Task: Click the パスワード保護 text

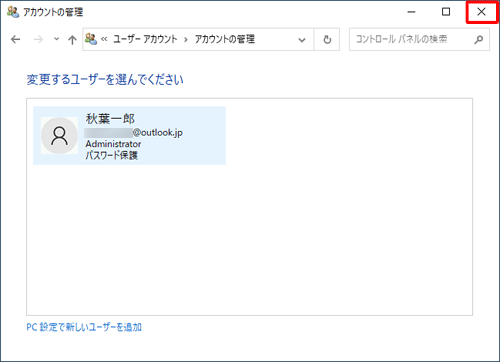Action: coord(111,155)
